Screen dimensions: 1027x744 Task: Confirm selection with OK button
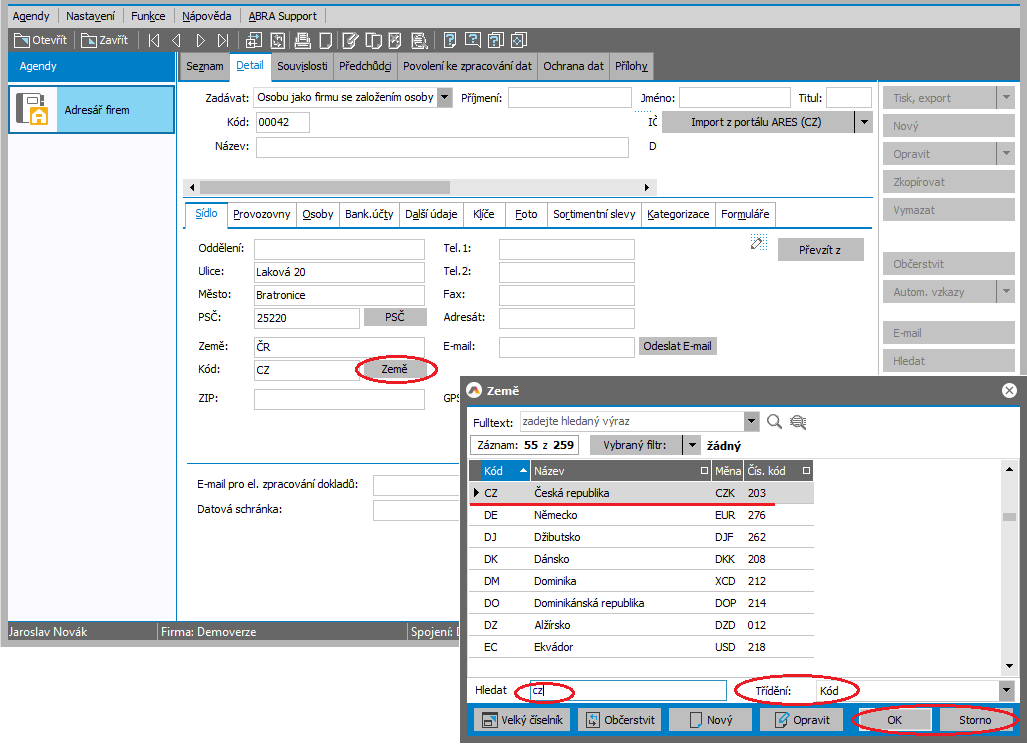coord(892,720)
